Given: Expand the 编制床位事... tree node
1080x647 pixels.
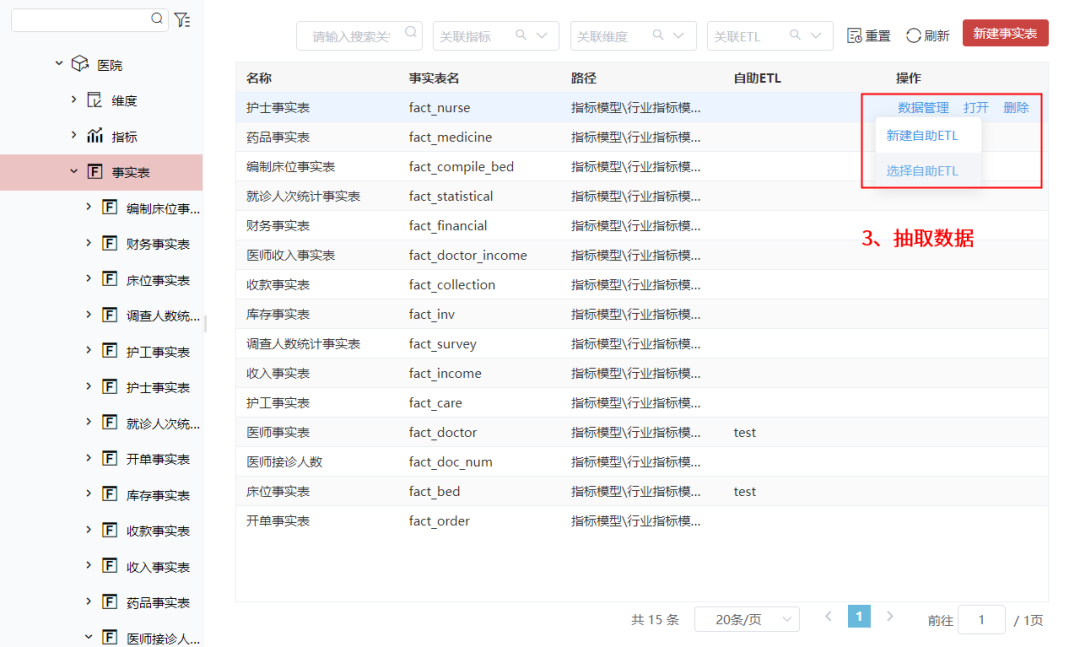Looking at the screenshot, I should [88, 207].
